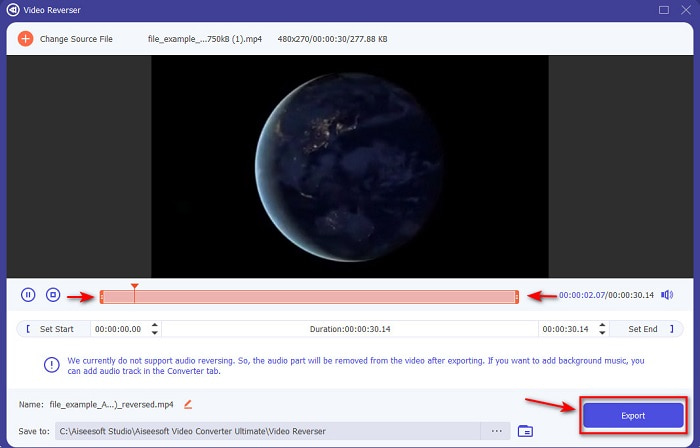700x448 pixels.
Task: Stop the video playback
Action: click(54, 295)
